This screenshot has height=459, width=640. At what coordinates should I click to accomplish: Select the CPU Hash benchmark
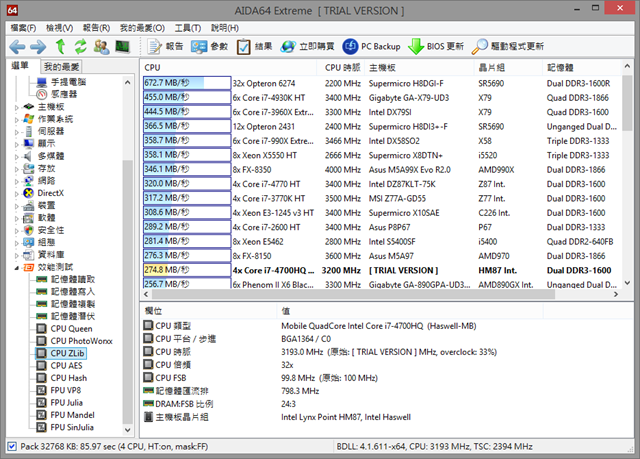click(69, 378)
